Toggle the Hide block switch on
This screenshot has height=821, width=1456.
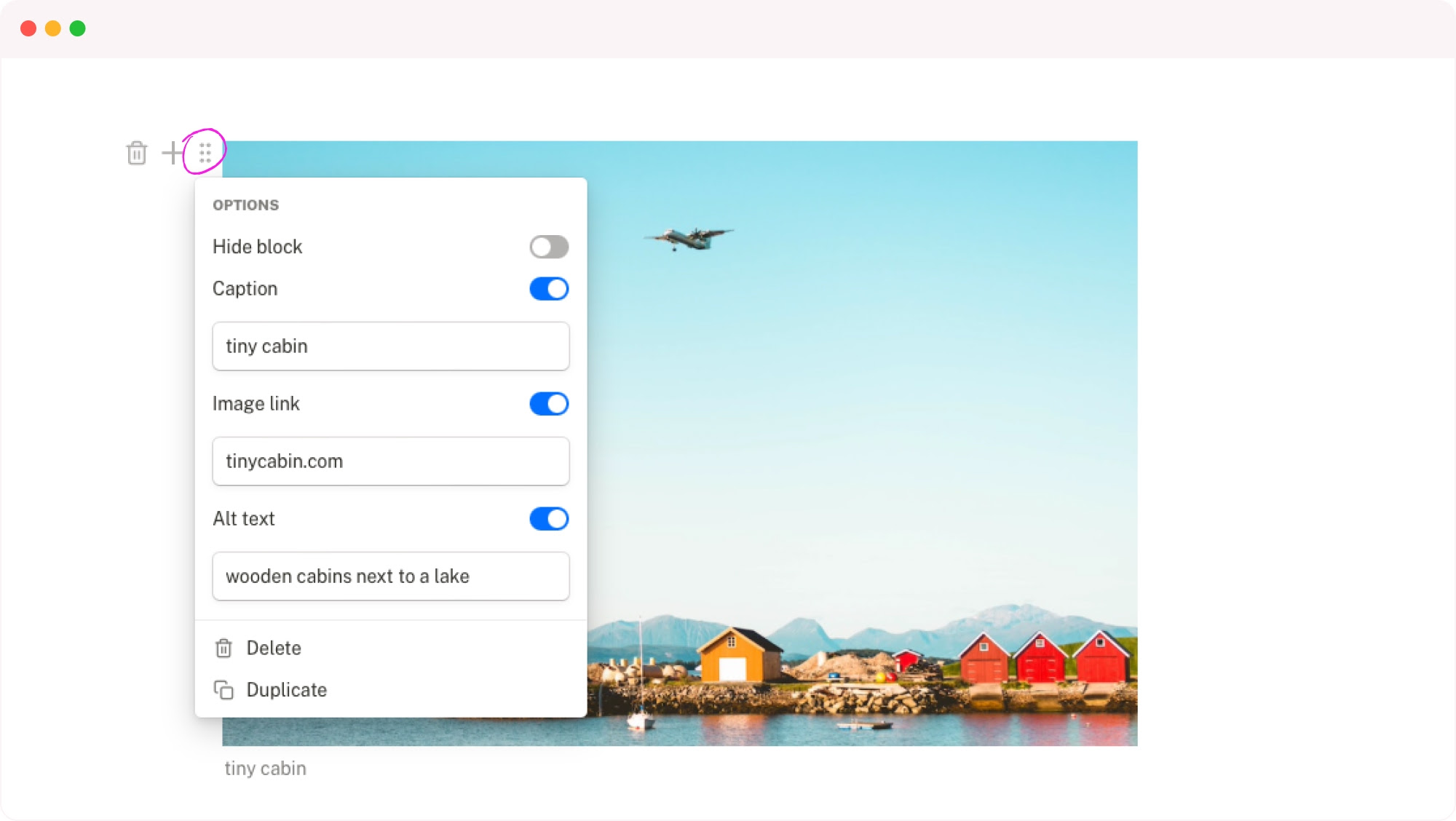tap(549, 247)
